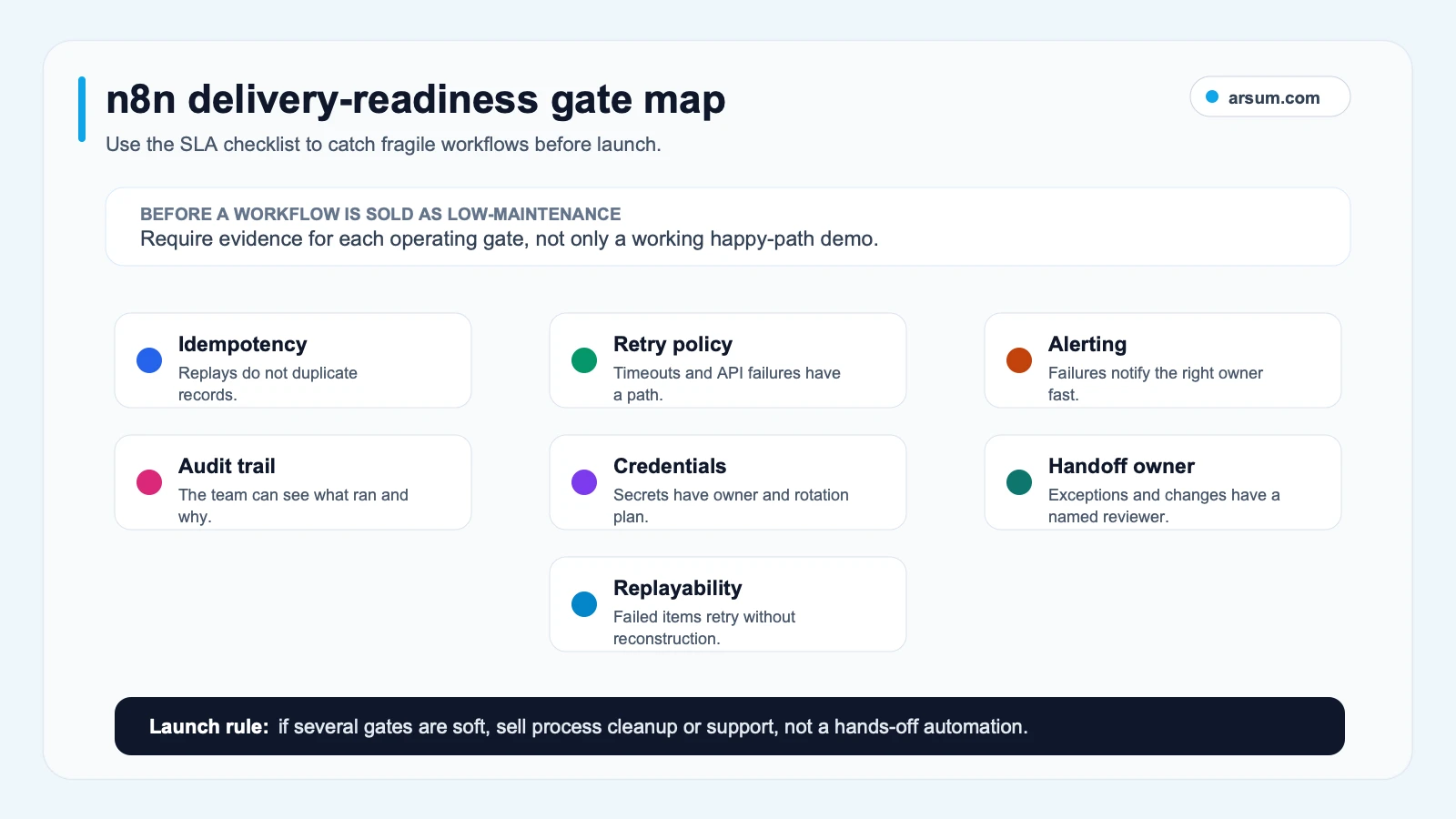Select the Alerting heading
Image resolution: width=1456 pixels, height=819 pixels.
click(x=1087, y=344)
